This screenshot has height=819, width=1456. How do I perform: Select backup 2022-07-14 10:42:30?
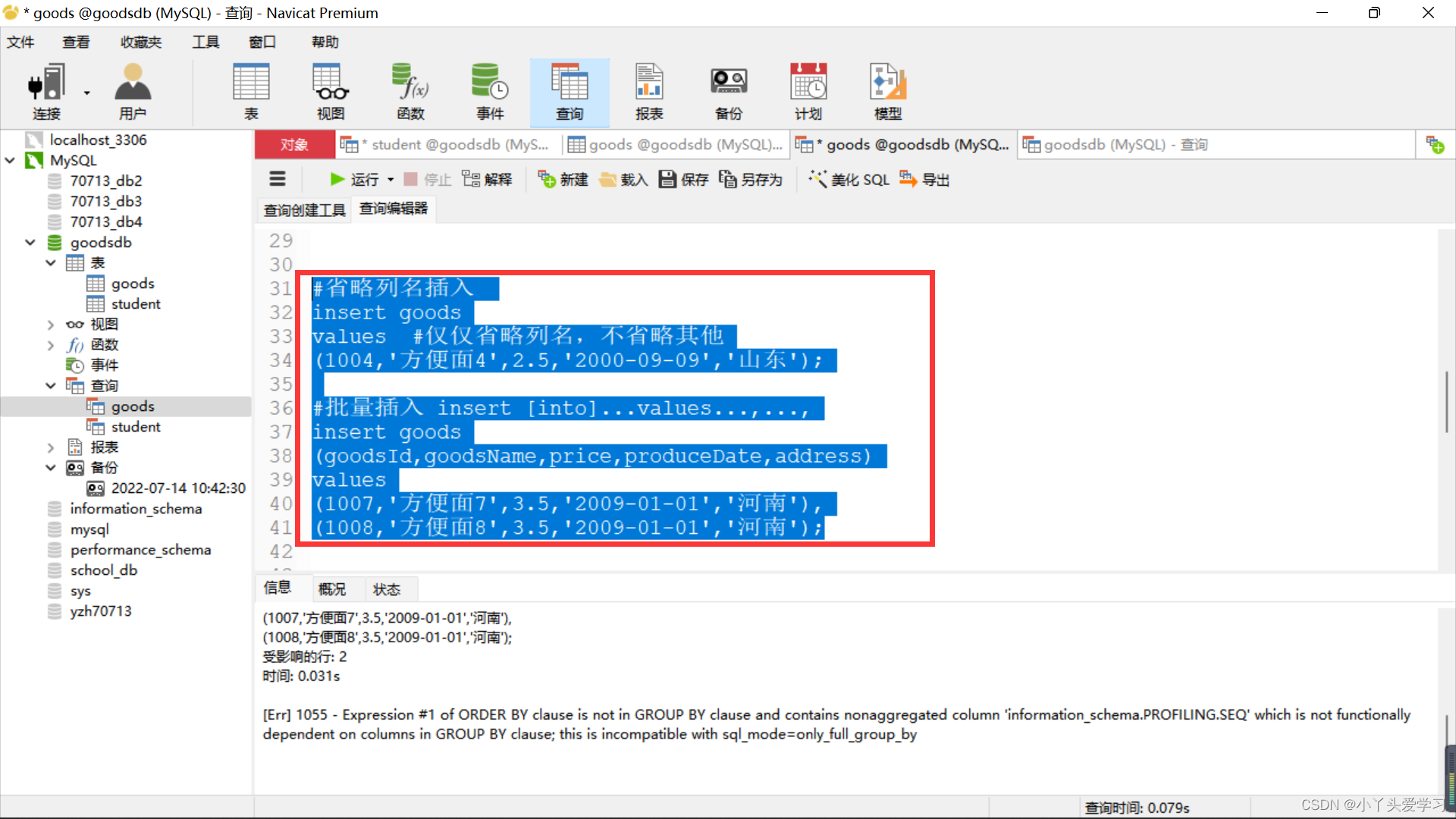pyautogui.click(x=178, y=488)
